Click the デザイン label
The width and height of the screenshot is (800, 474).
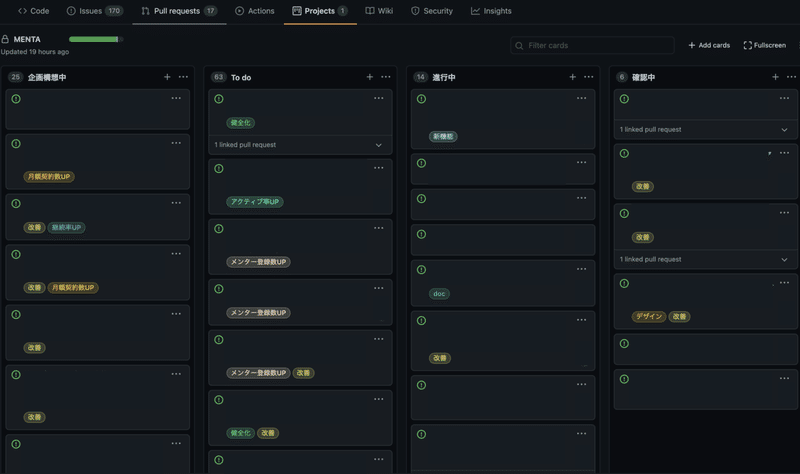click(x=648, y=316)
